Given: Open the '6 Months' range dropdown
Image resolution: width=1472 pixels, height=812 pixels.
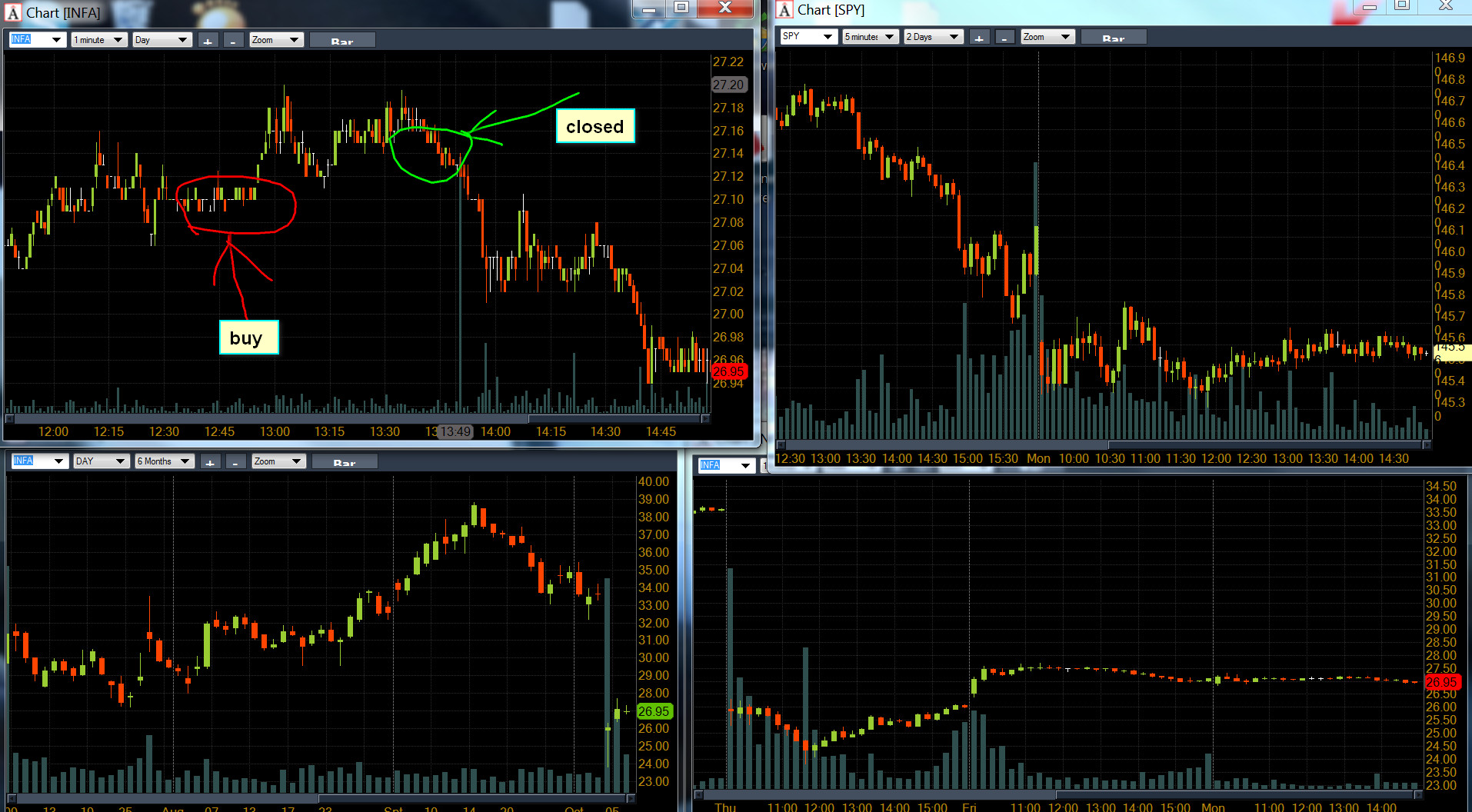Looking at the screenshot, I should coord(165,461).
